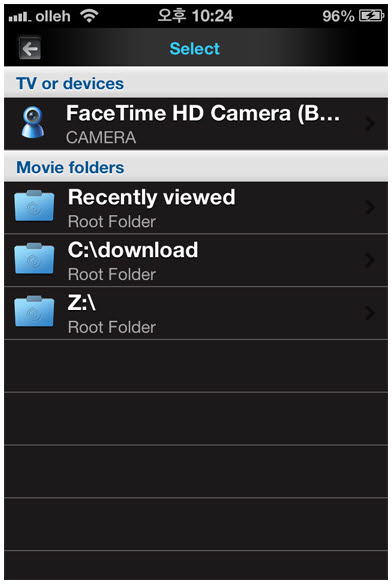Tap the Select title in navigation bar

(x=194, y=49)
